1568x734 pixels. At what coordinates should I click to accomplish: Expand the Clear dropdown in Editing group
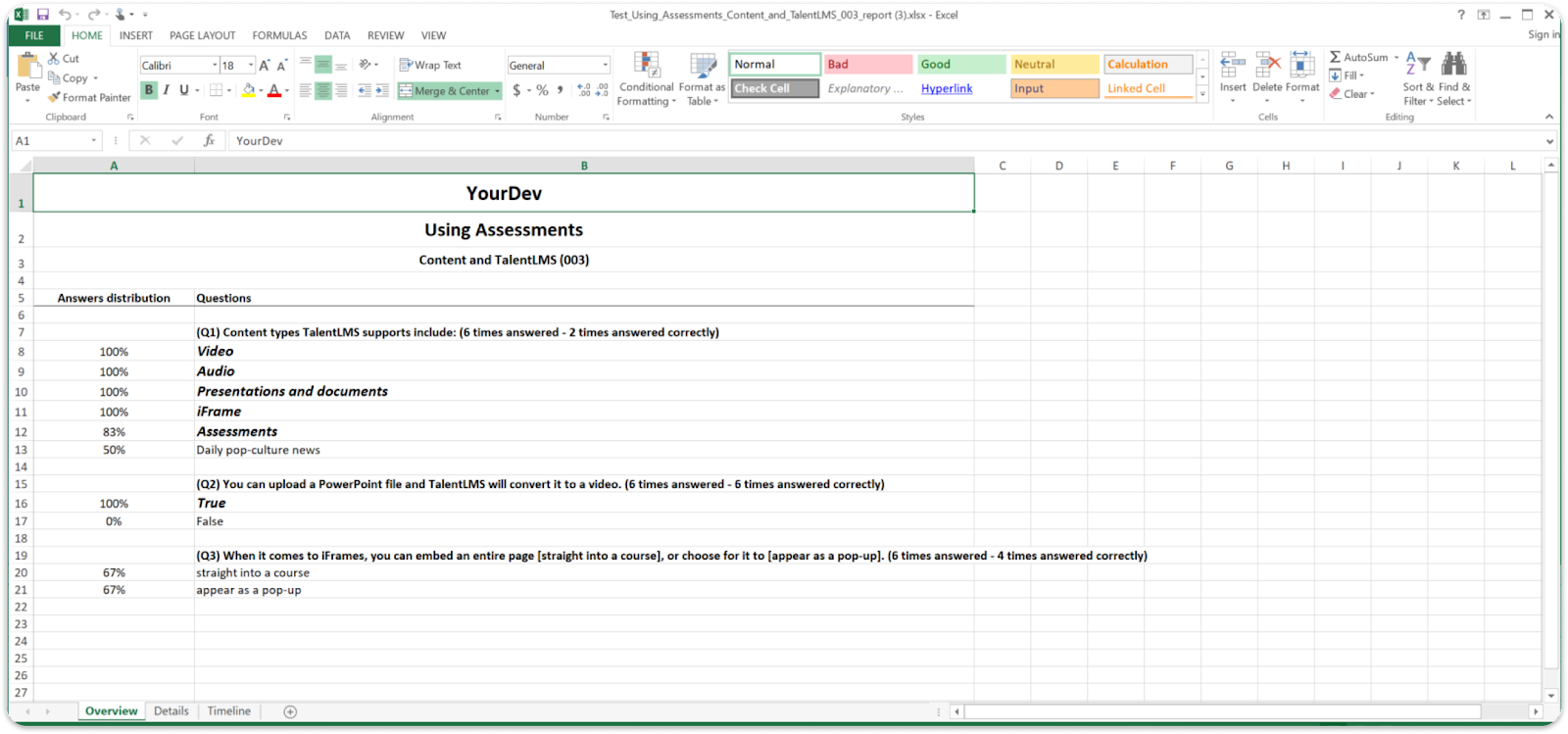(x=1373, y=94)
